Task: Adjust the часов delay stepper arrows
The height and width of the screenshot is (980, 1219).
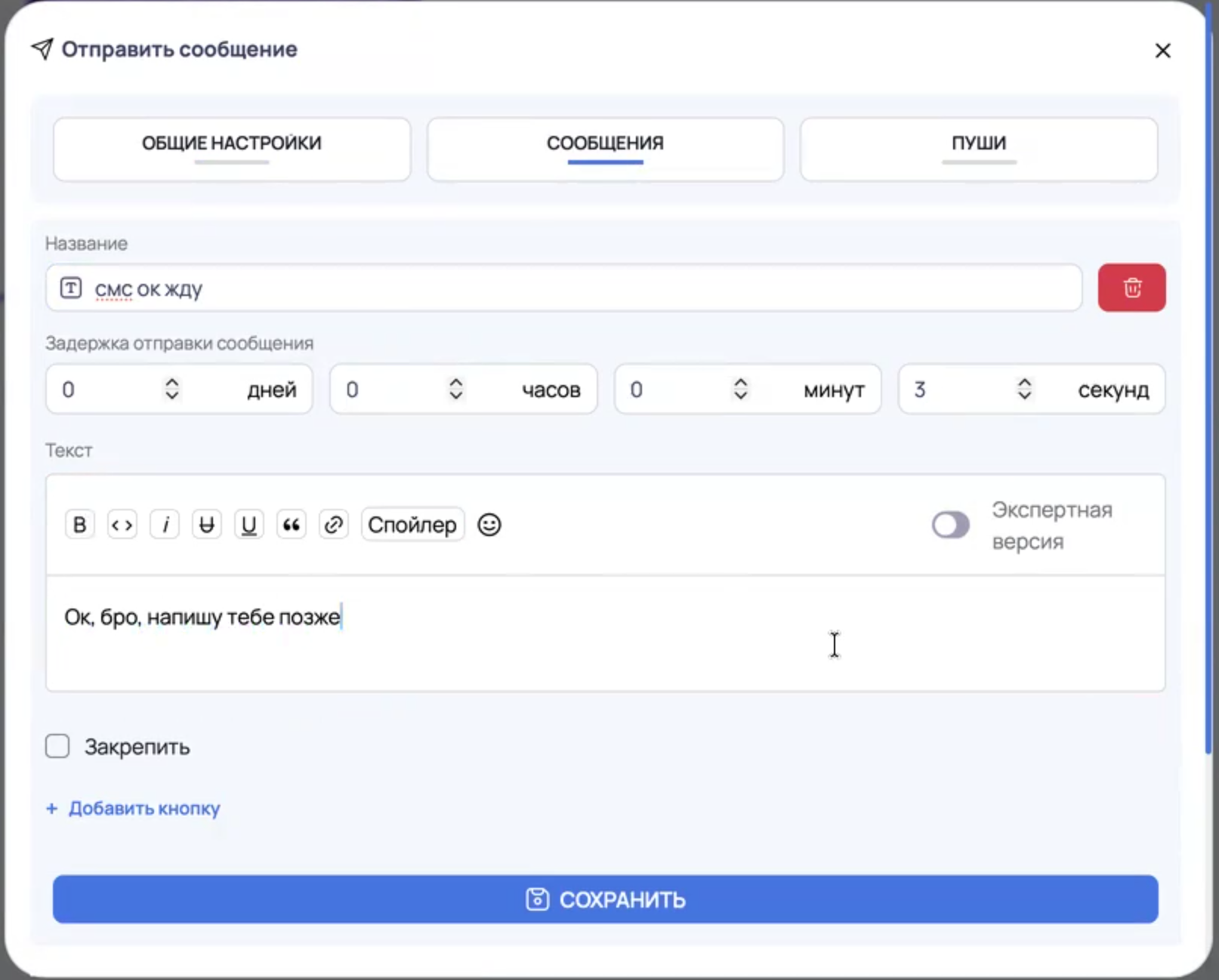Action: [x=456, y=389]
